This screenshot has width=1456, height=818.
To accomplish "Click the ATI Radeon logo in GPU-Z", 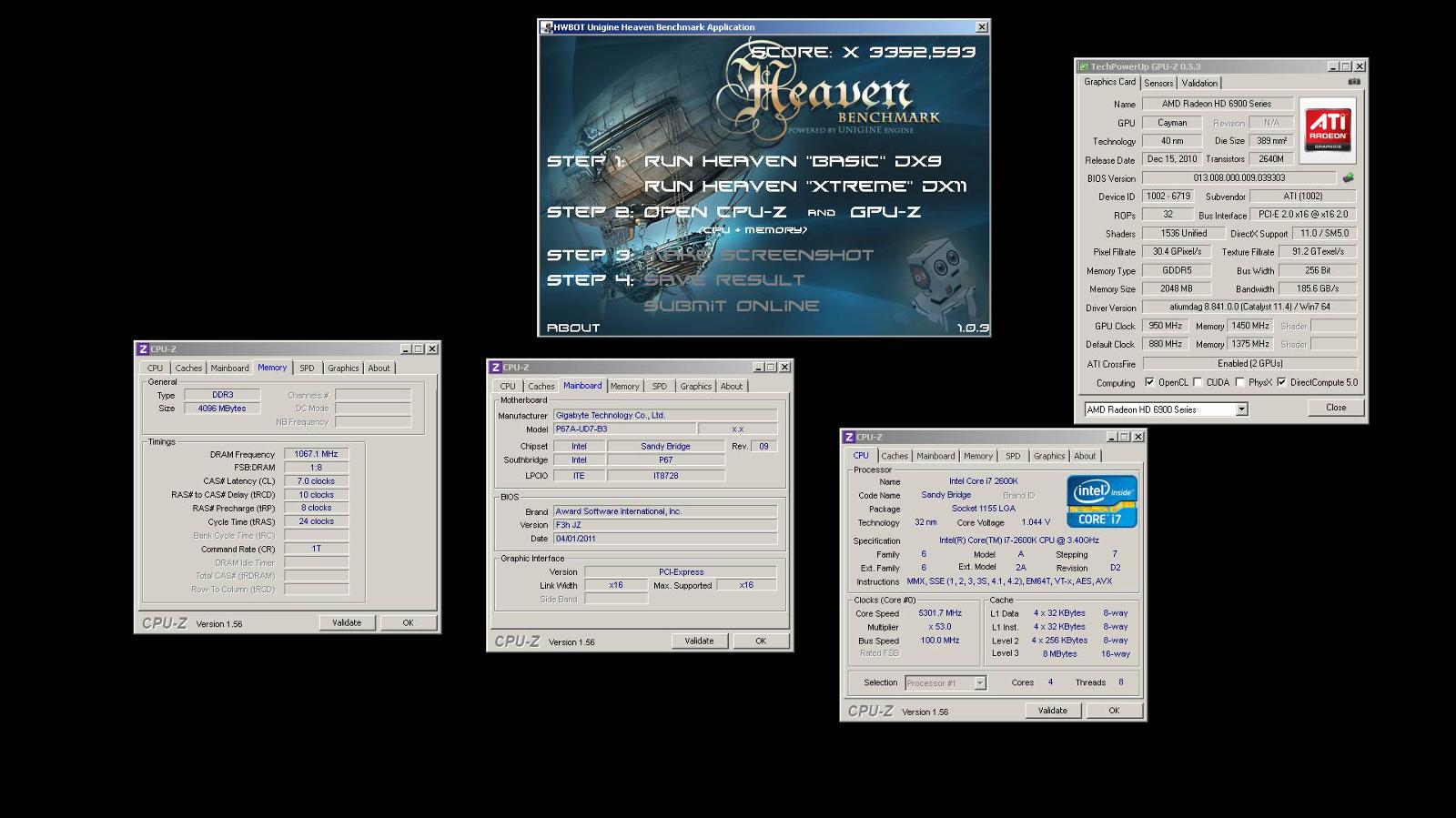I will point(1328,129).
